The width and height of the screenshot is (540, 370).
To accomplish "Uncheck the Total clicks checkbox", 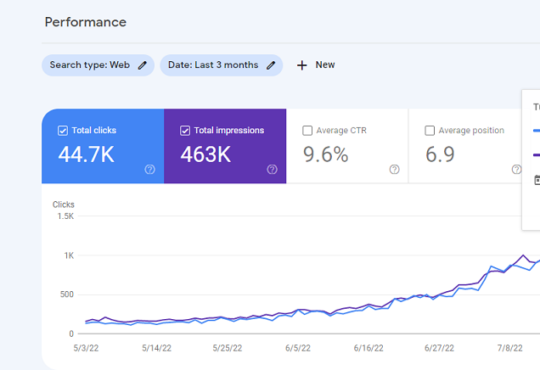I will pyautogui.click(x=63, y=131).
